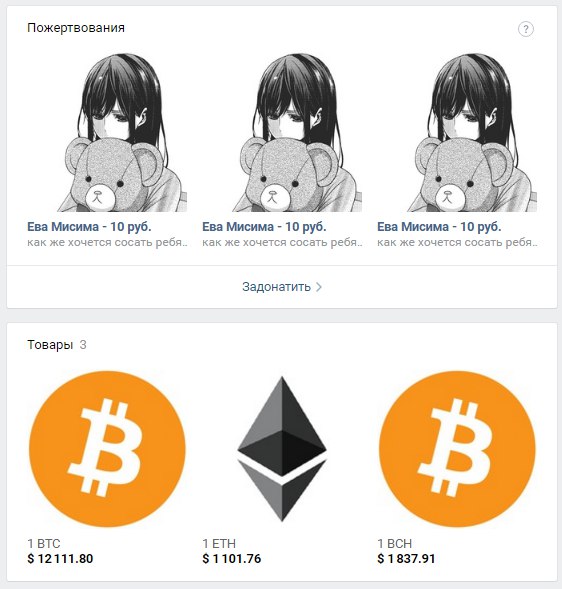Click the Пожертвования section title
This screenshot has height=589, width=562.
tap(76, 28)
